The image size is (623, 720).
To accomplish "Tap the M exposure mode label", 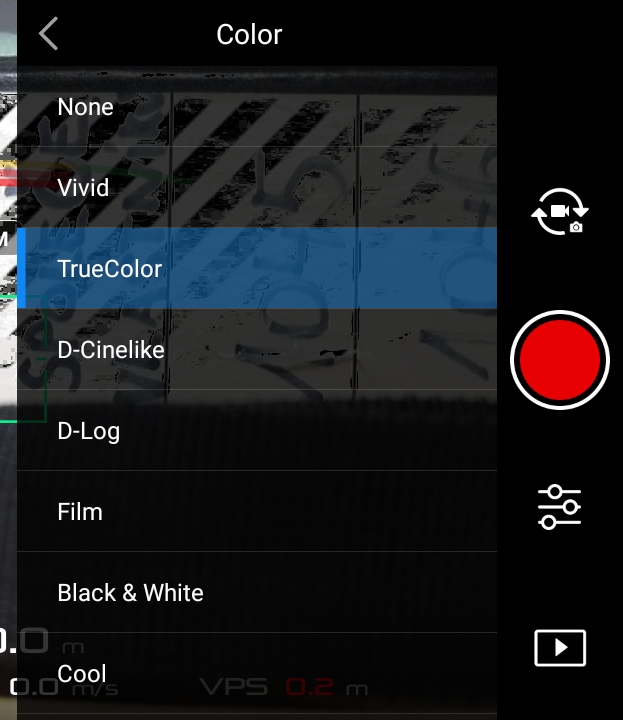I will click(5, 239).
